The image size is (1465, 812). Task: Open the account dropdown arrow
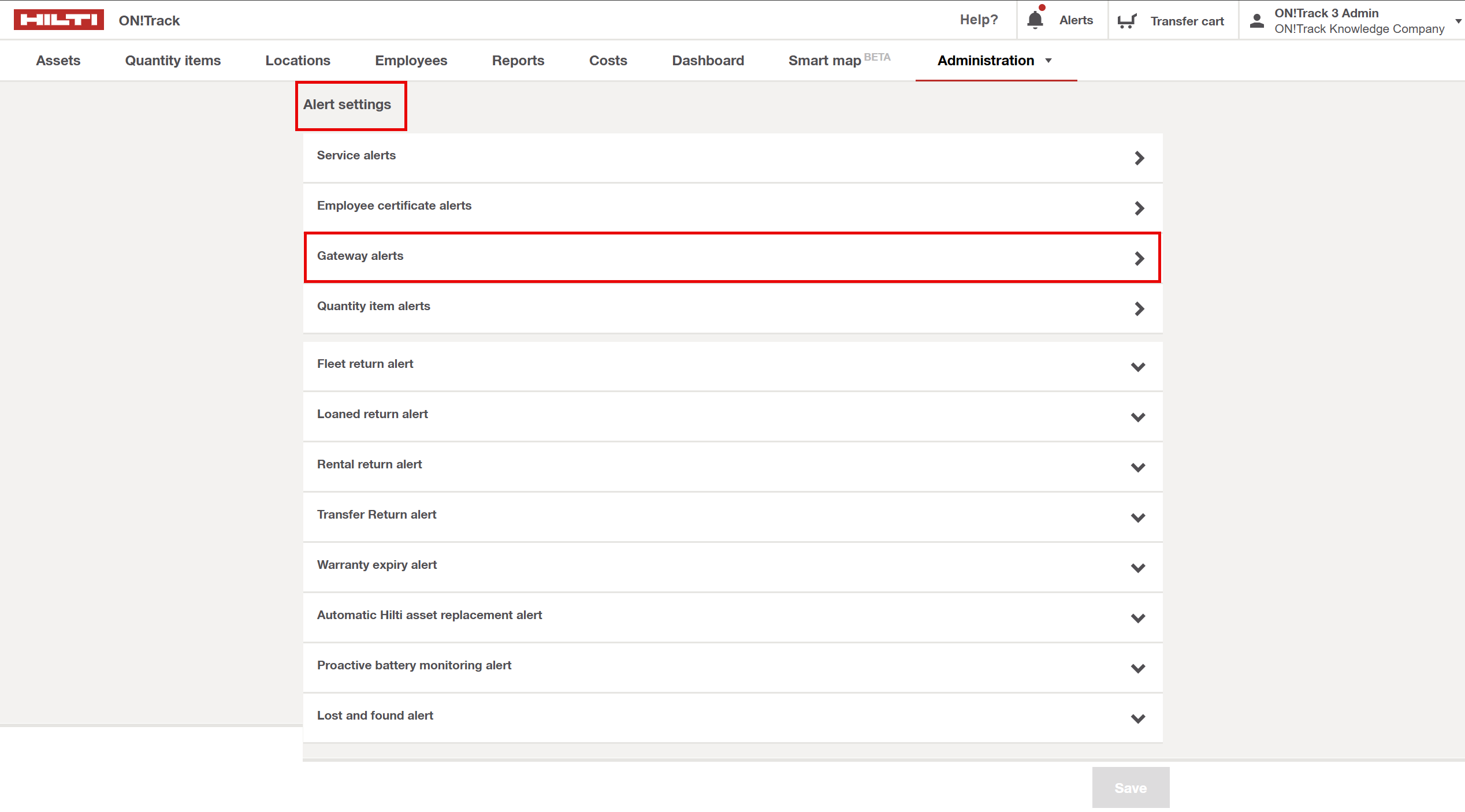1458,21
